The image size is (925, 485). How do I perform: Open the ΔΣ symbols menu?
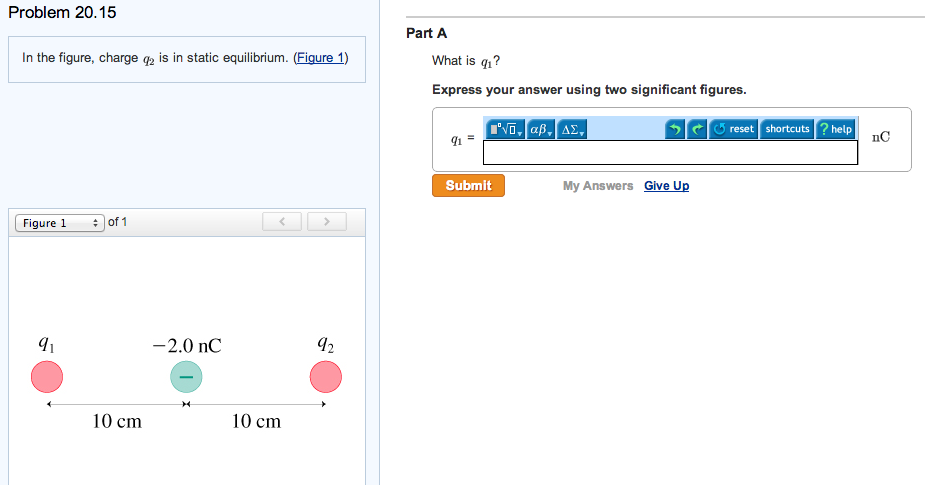pyautogui.click(x=573, y=129)
